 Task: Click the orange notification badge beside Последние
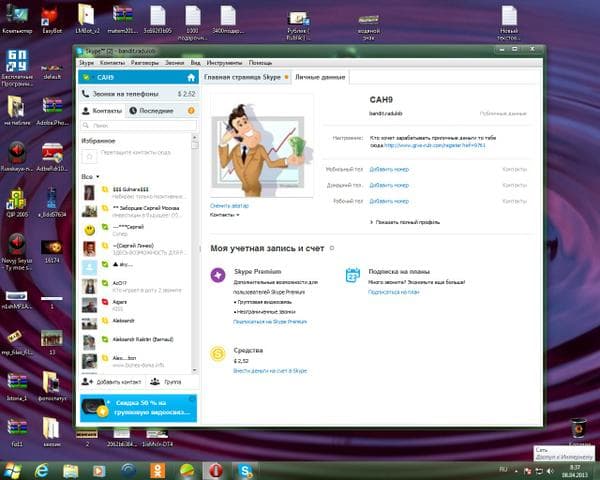[x=191, y=111]
